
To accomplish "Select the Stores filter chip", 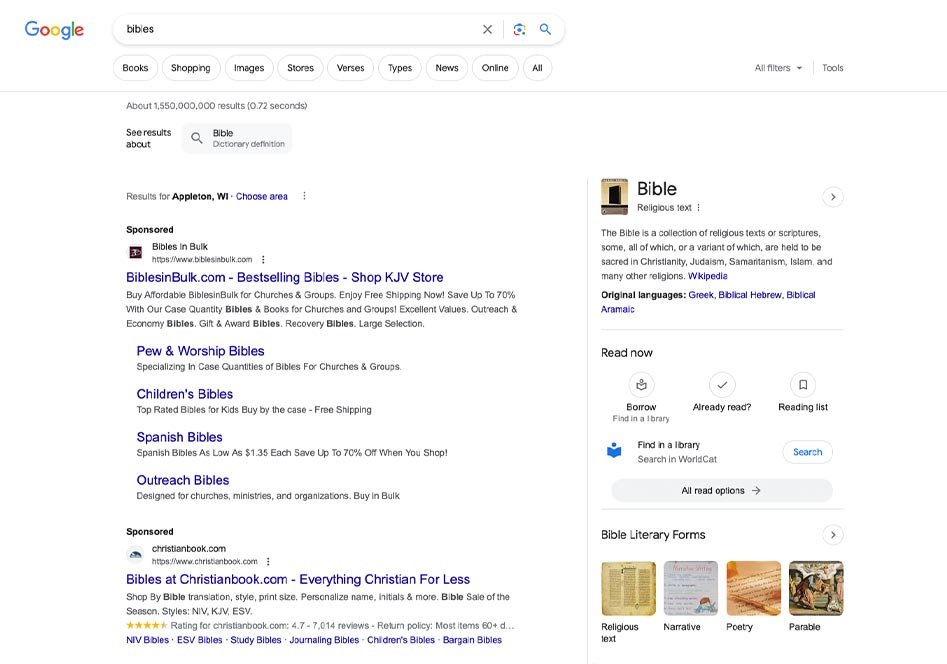I will point(300,68).
